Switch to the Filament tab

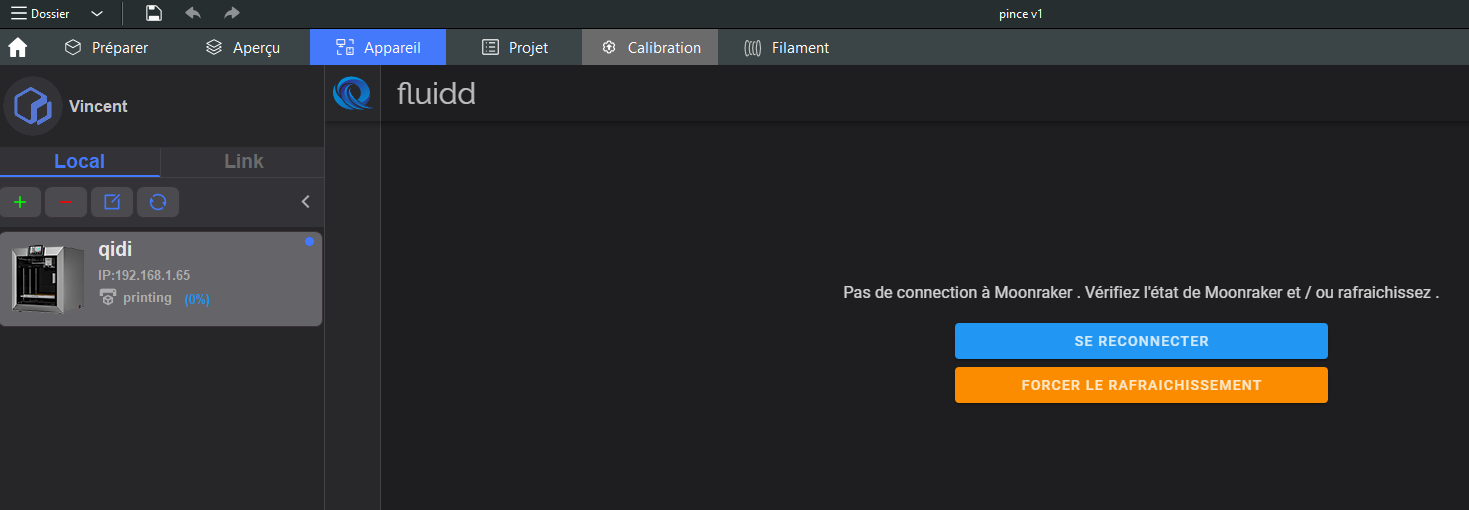click(787, 47)
